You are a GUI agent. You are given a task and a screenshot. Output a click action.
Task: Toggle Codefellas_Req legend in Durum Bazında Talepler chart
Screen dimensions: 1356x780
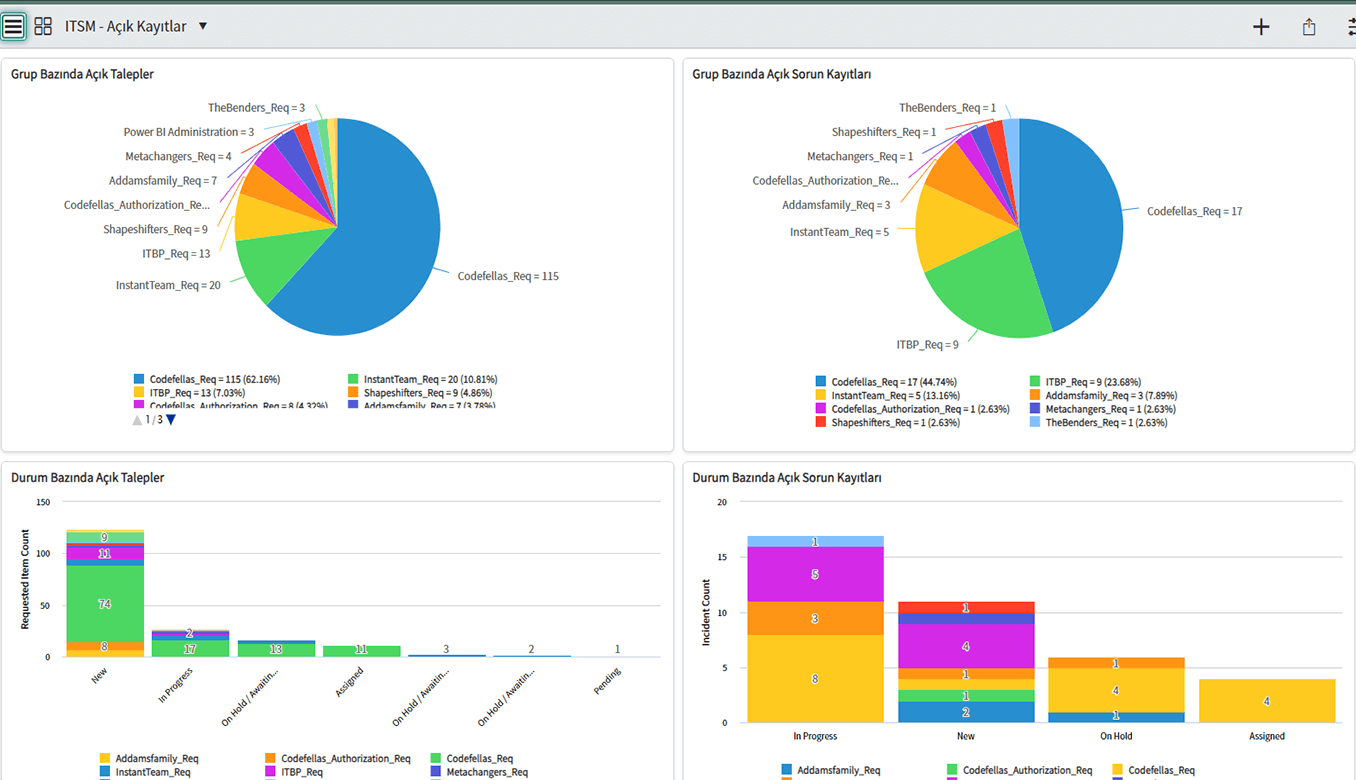[x=472, y=759]
